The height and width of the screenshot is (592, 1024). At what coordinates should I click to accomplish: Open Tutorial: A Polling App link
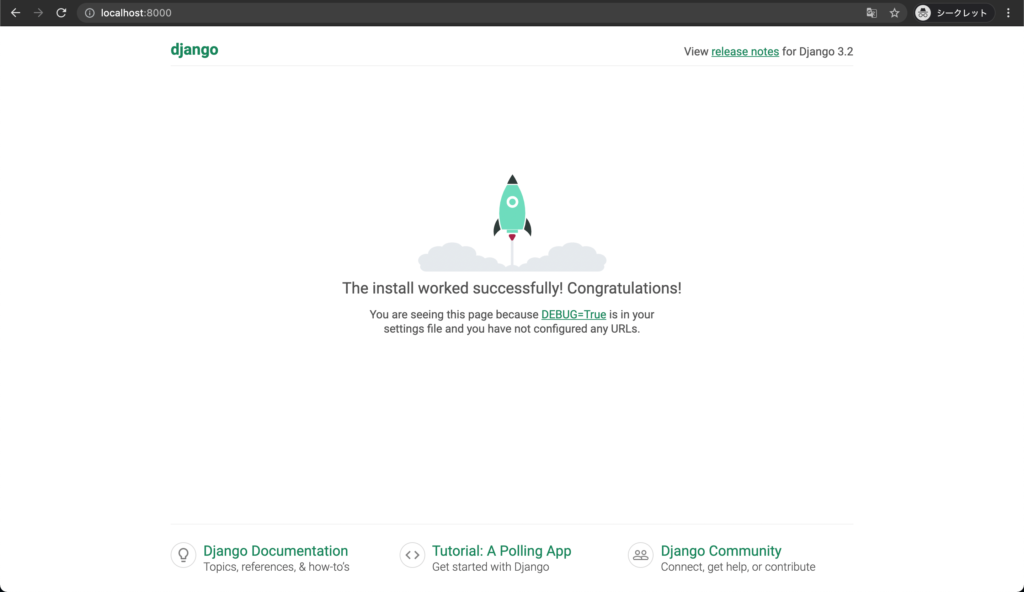click(x=502, y=551)
